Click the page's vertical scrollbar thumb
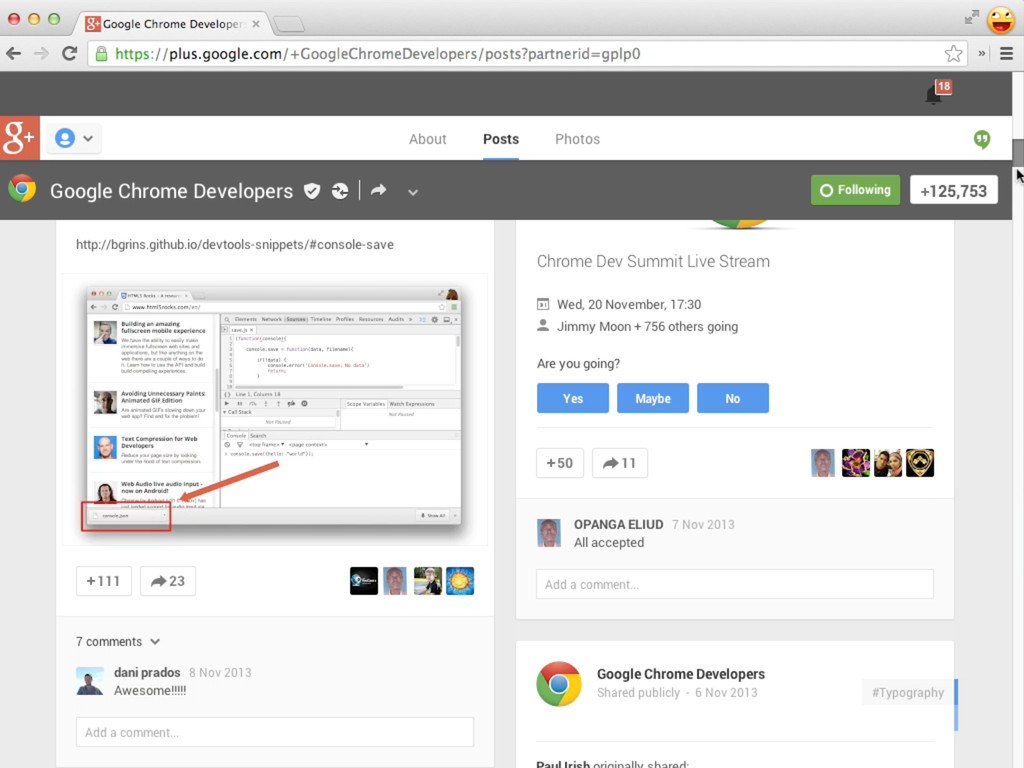This screenshot has height=768, width=1024. 1017,153
